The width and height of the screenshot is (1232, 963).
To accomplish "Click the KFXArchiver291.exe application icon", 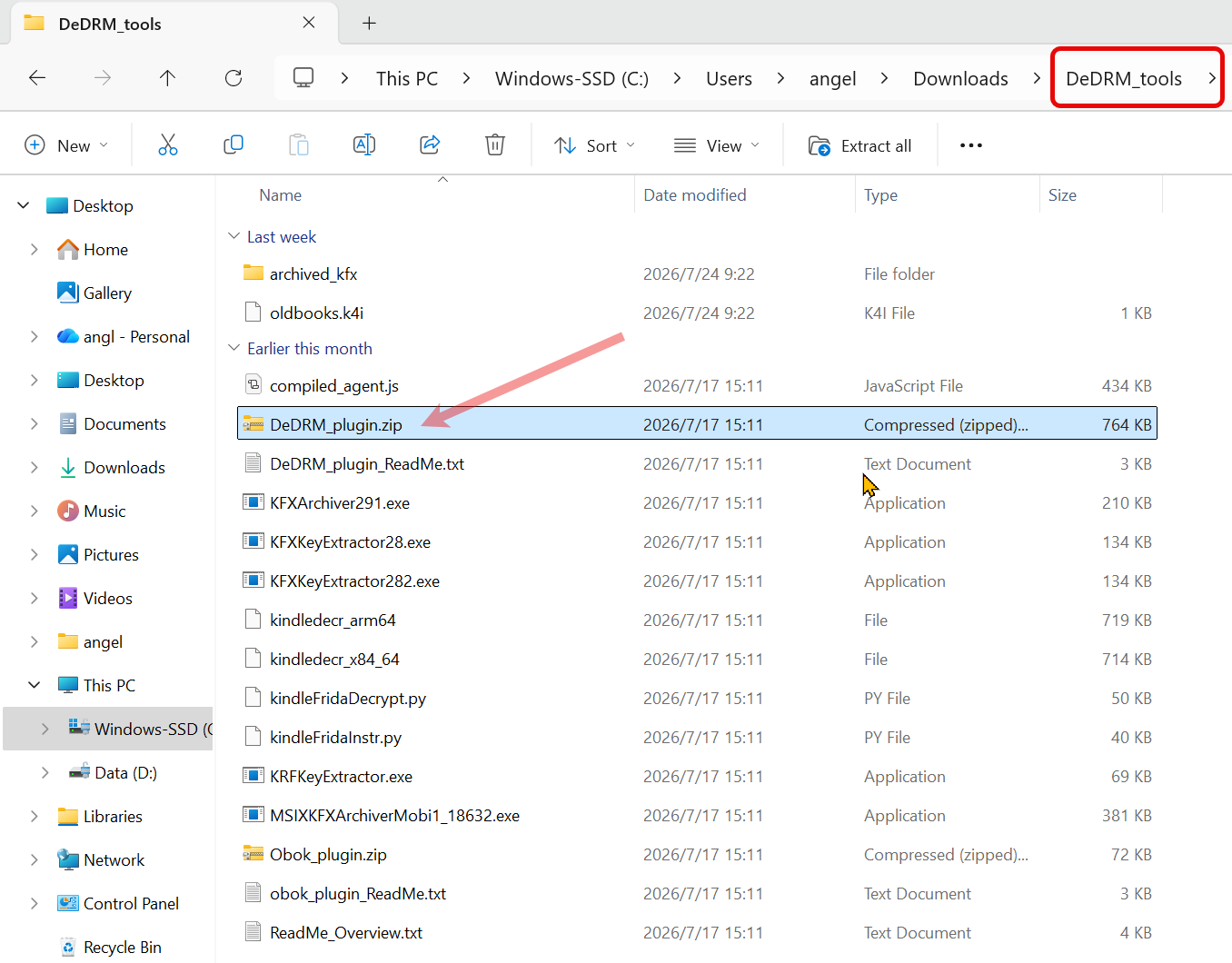I will [253, 502].
